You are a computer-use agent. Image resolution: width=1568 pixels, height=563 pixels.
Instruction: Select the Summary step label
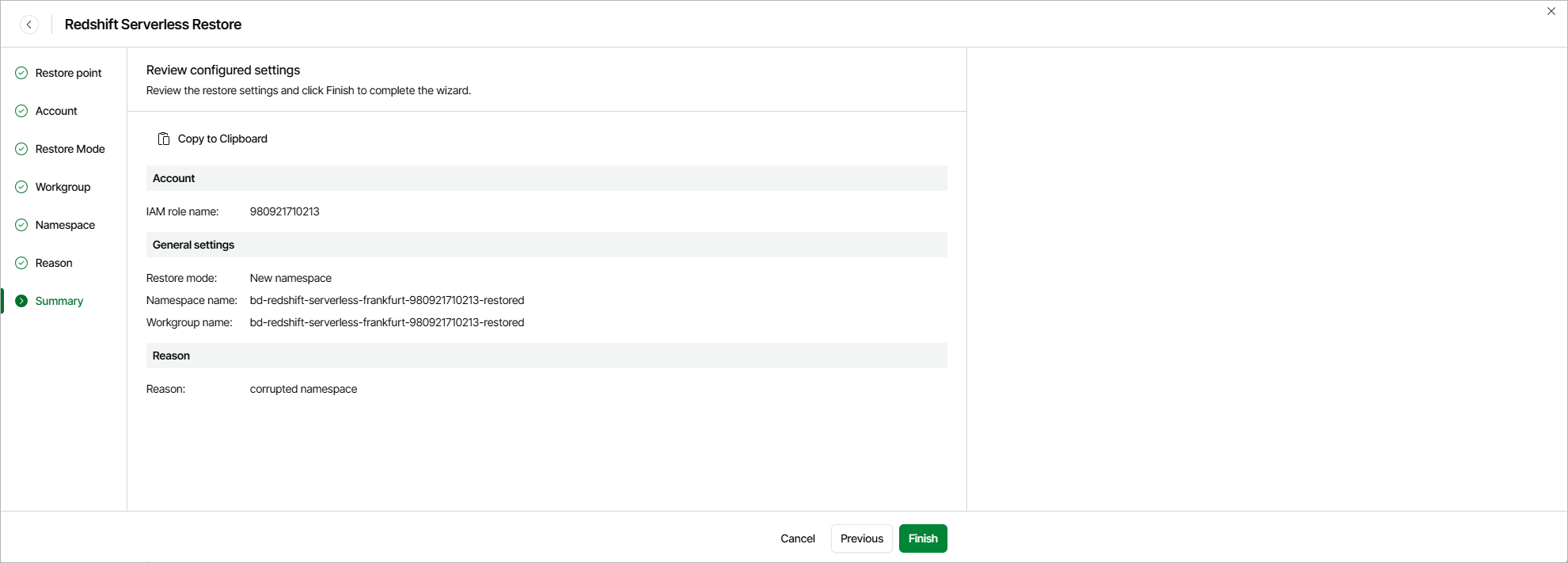click(59, 301)
